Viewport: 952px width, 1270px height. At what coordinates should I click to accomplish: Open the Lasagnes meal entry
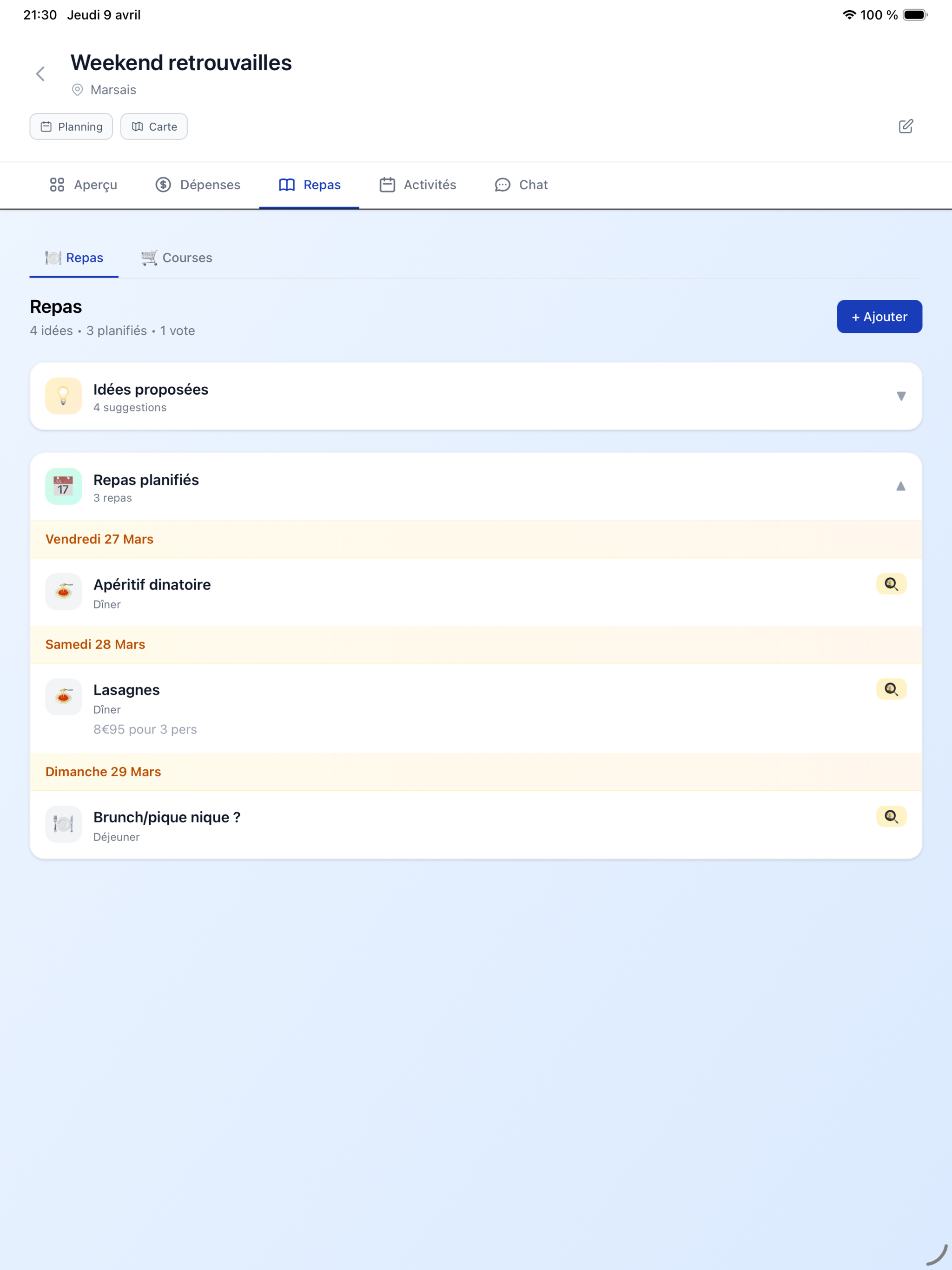pos(476,708)
